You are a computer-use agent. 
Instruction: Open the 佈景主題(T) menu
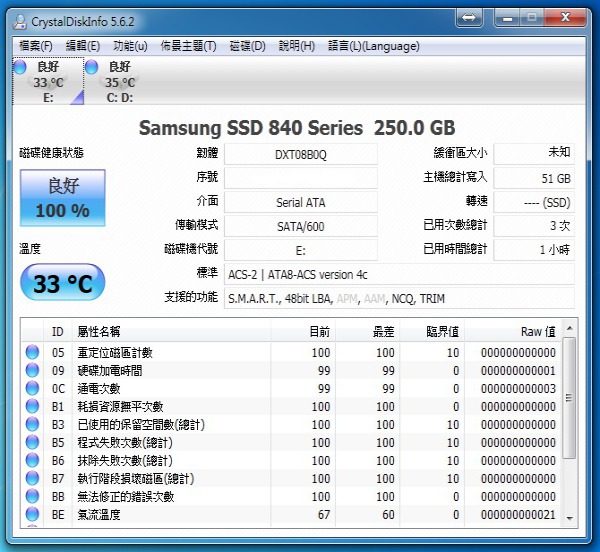[x=188, y=46]
